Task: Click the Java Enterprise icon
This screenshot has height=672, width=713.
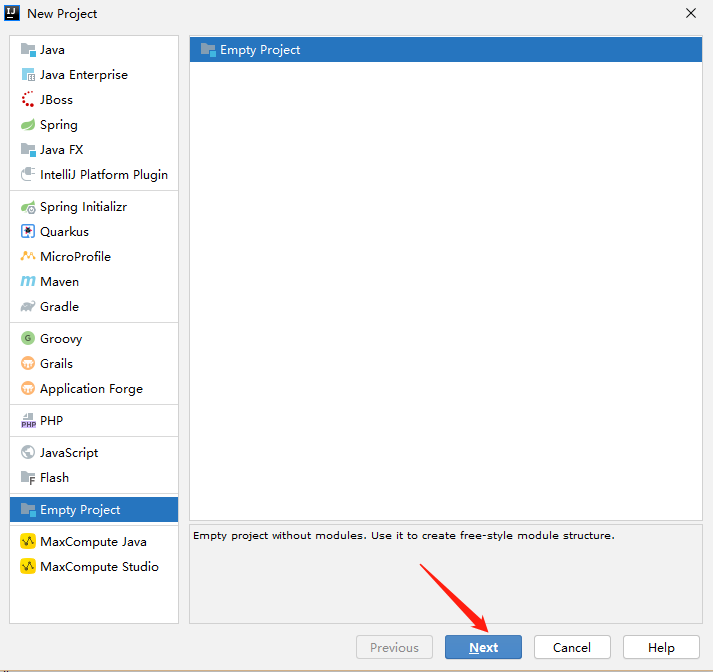Action: [28, 75]
